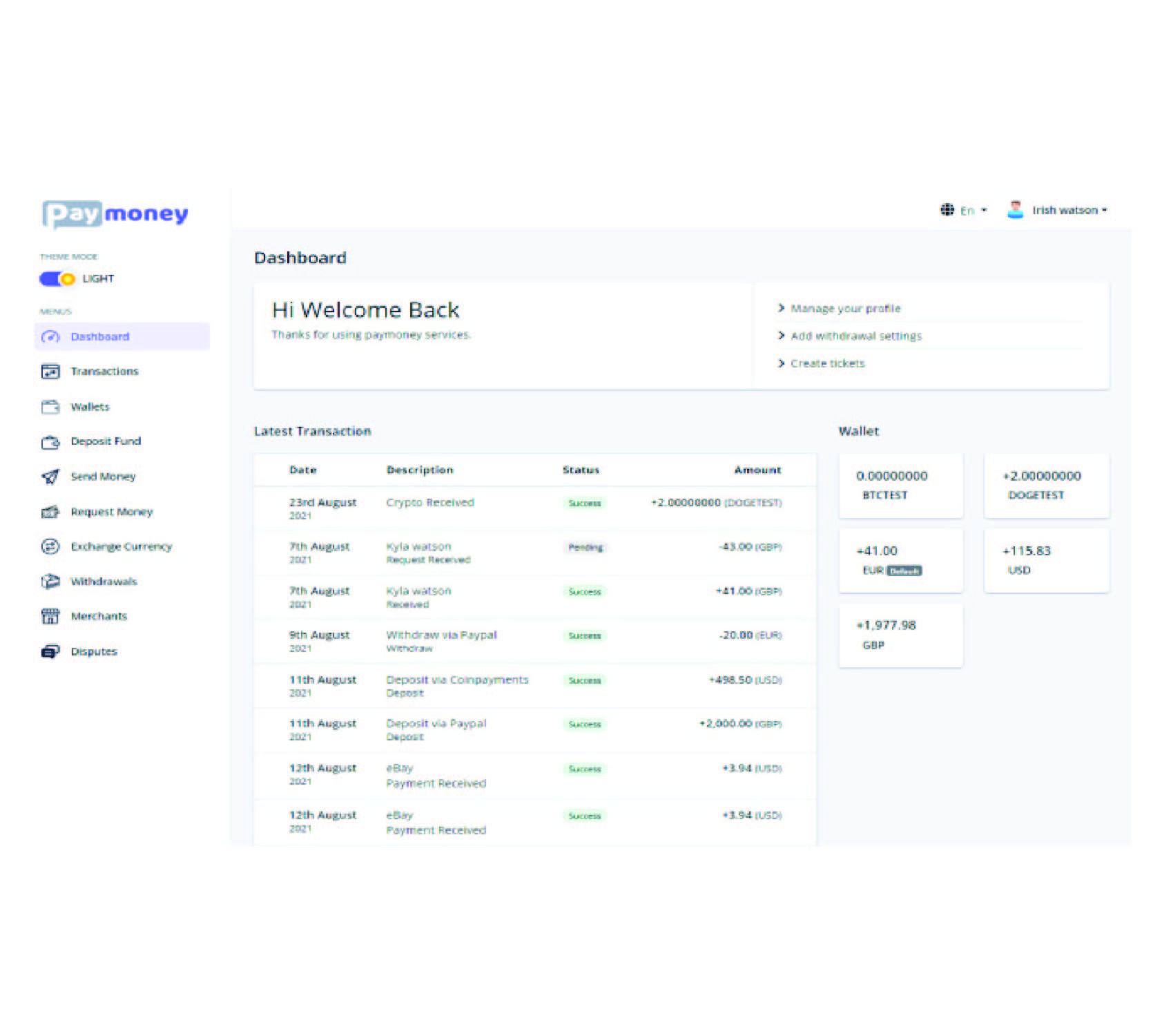Click the chevron beside Add withdrawal settings
Image resolution: width=1151 pixels, height=1036 pixels.
click(782, 336)
